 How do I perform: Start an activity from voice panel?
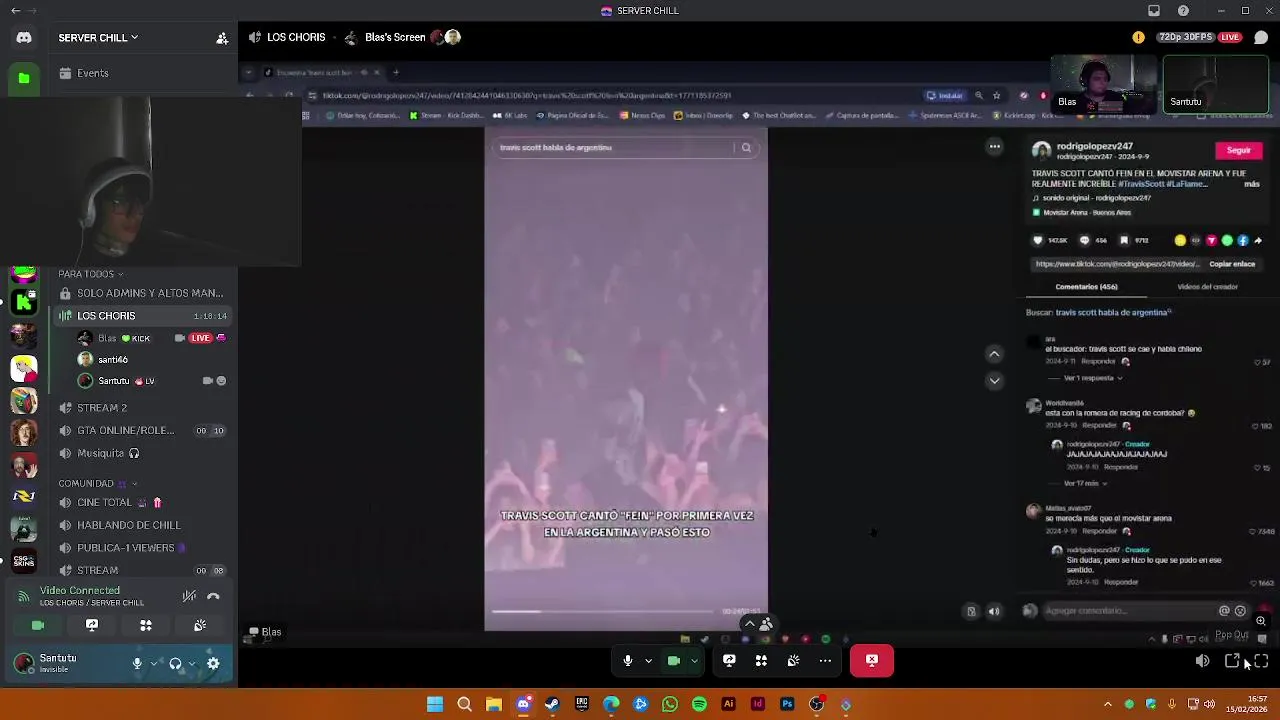146,625
